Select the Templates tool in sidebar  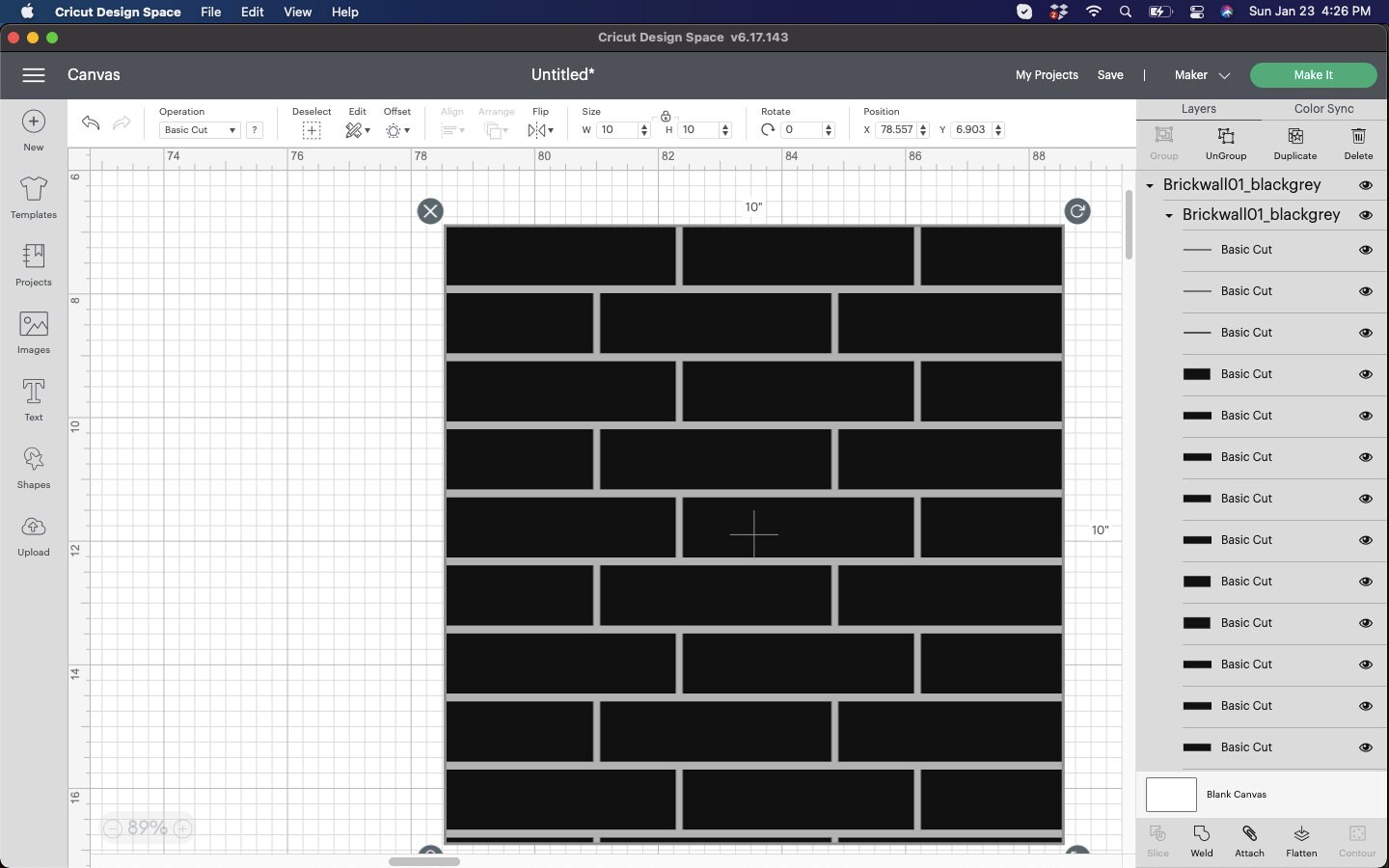tap(33, 198)
